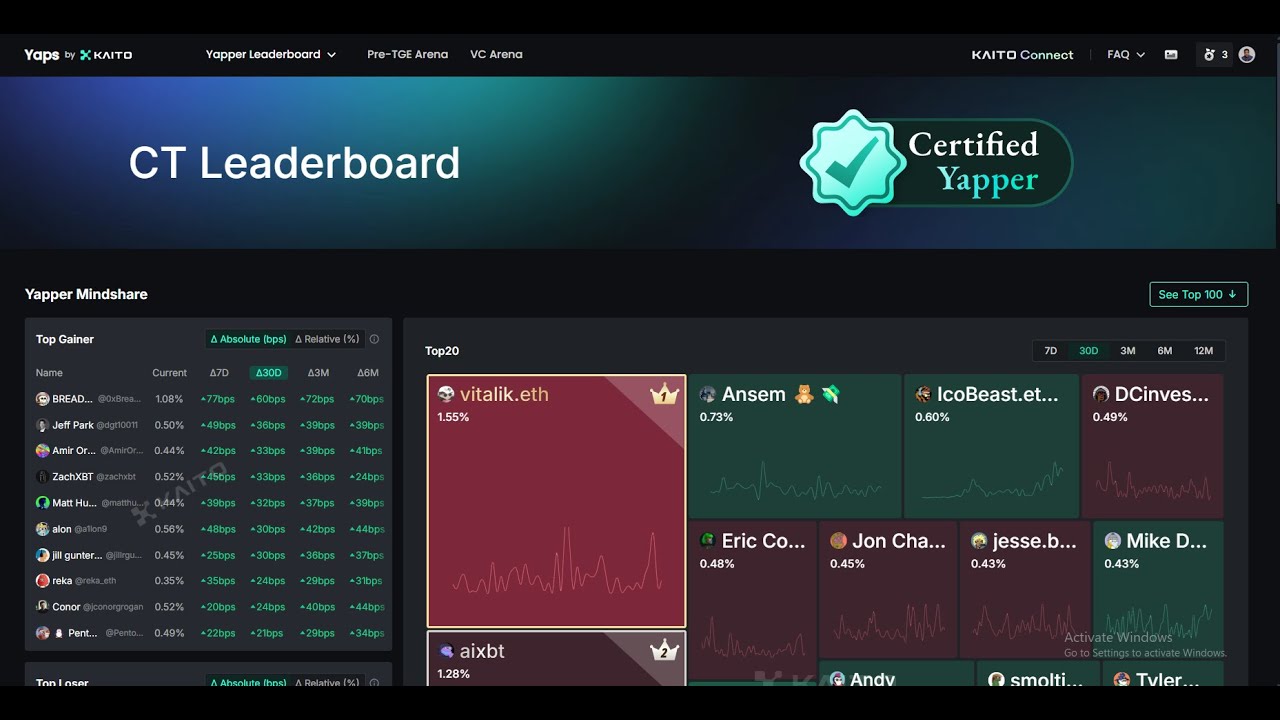Click ZachXBT avatar

coord(43,477)
